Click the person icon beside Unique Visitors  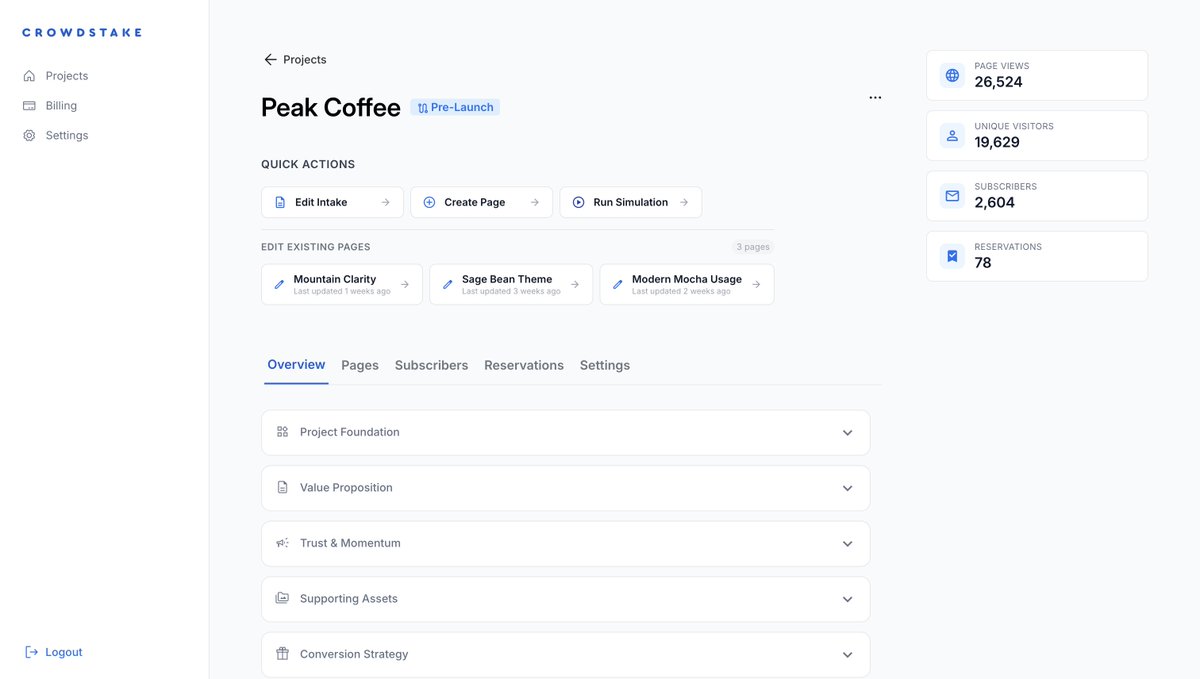tap(951, 135)
